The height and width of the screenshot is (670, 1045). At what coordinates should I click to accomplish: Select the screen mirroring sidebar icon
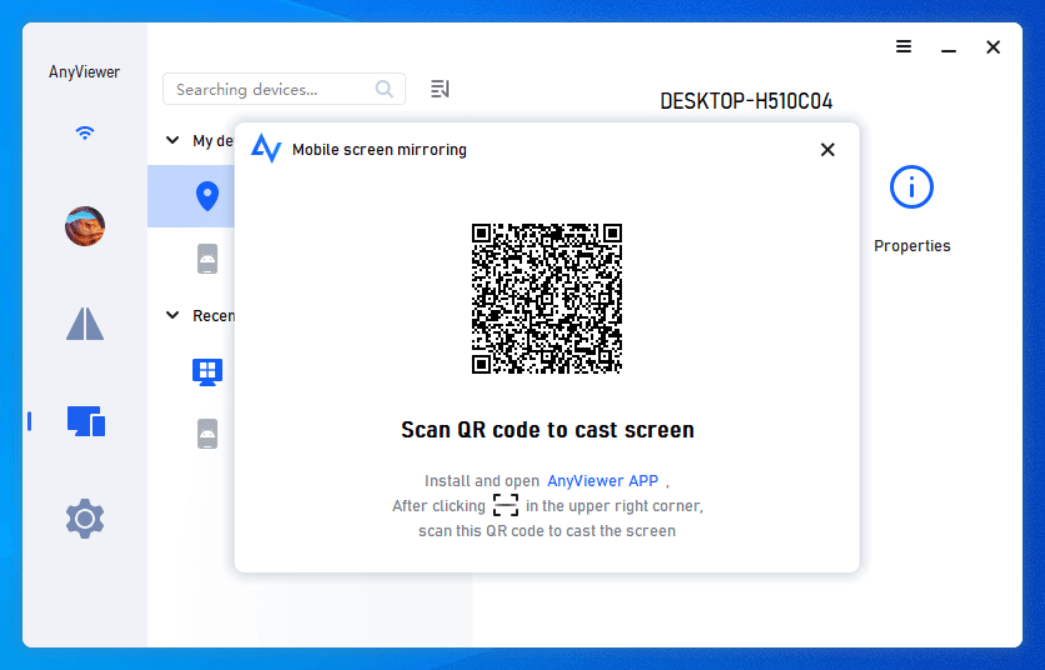[x=84, y=421]
